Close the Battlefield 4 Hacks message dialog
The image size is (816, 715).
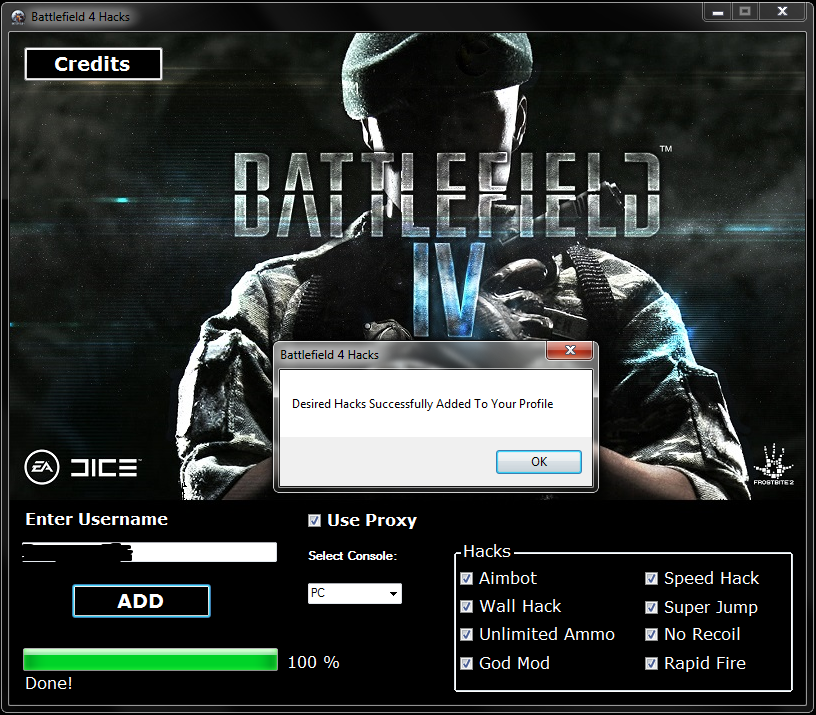(x=569, y=350)
